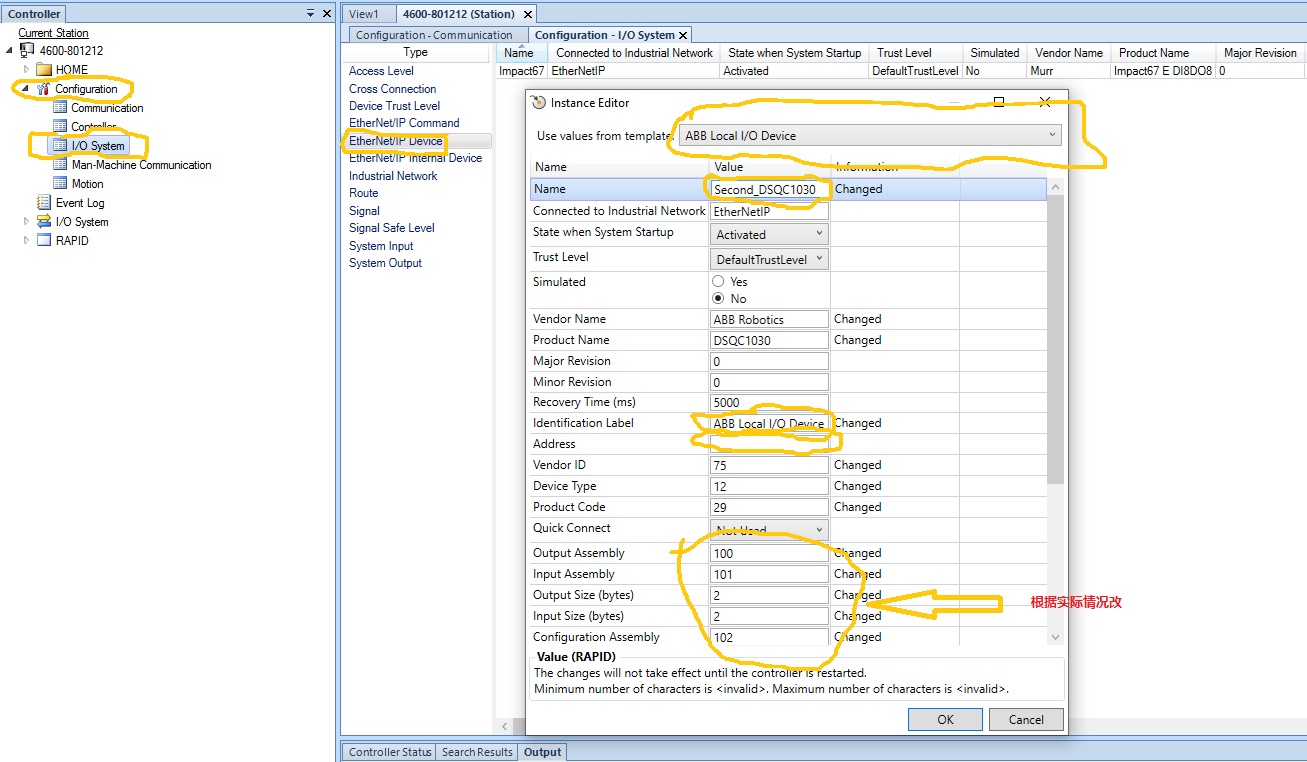Click the Event Log icon
The height and width of the screenshot is (762, 1307).
[43, 203]
